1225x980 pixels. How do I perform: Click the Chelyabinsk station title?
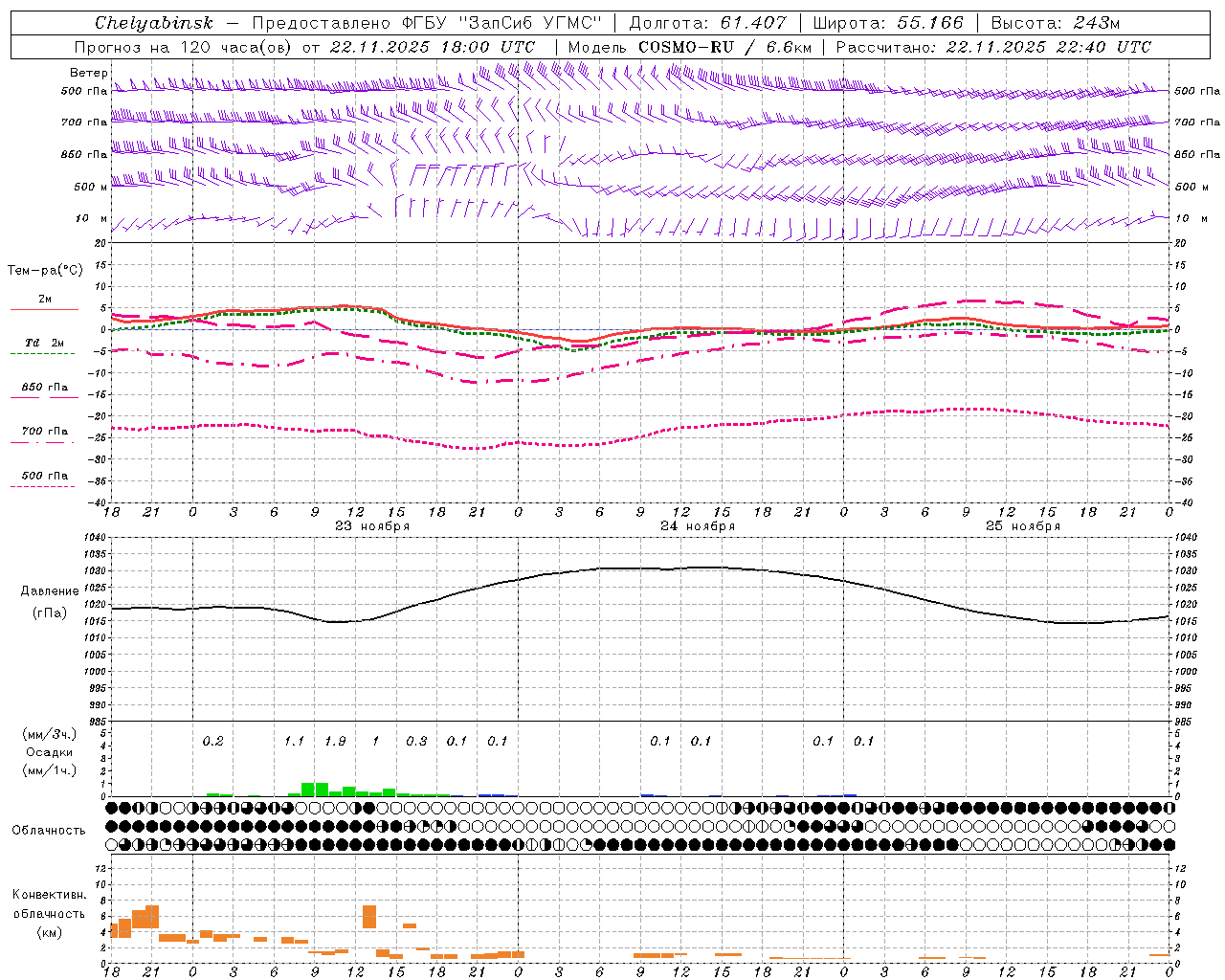pyautogui.click(x=154, y=23)
